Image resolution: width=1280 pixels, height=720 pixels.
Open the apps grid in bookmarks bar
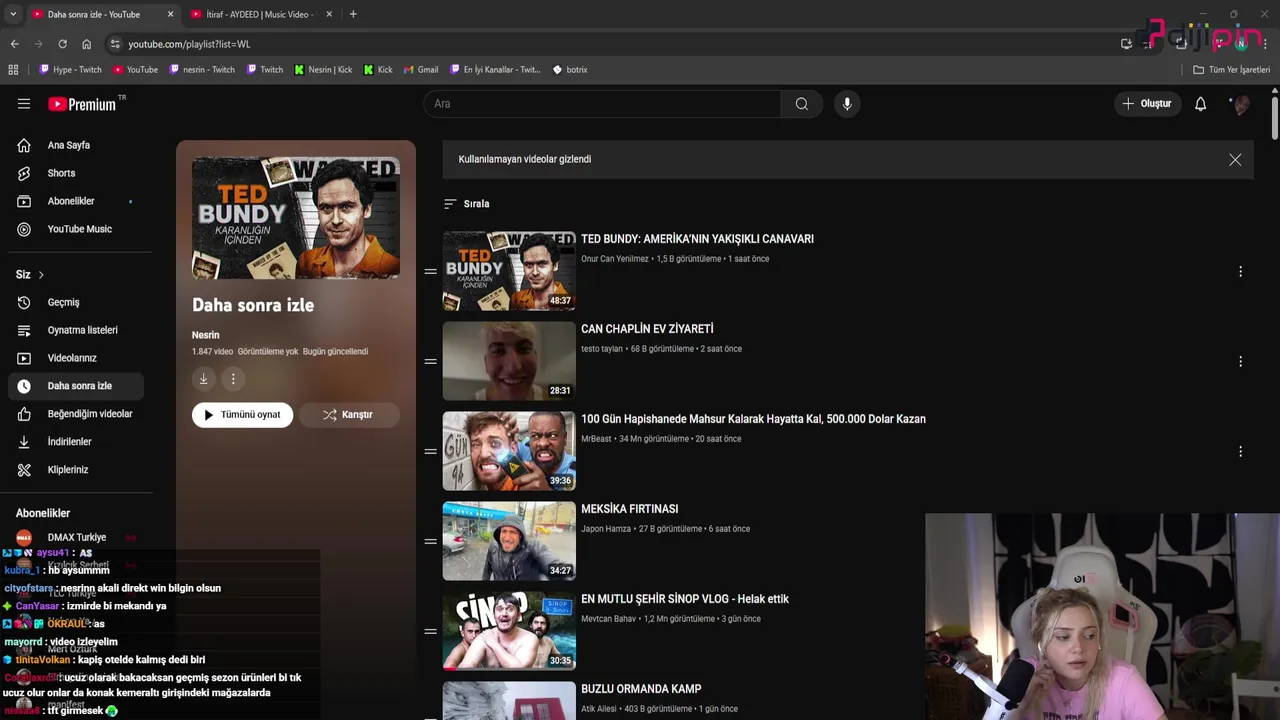coord(13,70)
